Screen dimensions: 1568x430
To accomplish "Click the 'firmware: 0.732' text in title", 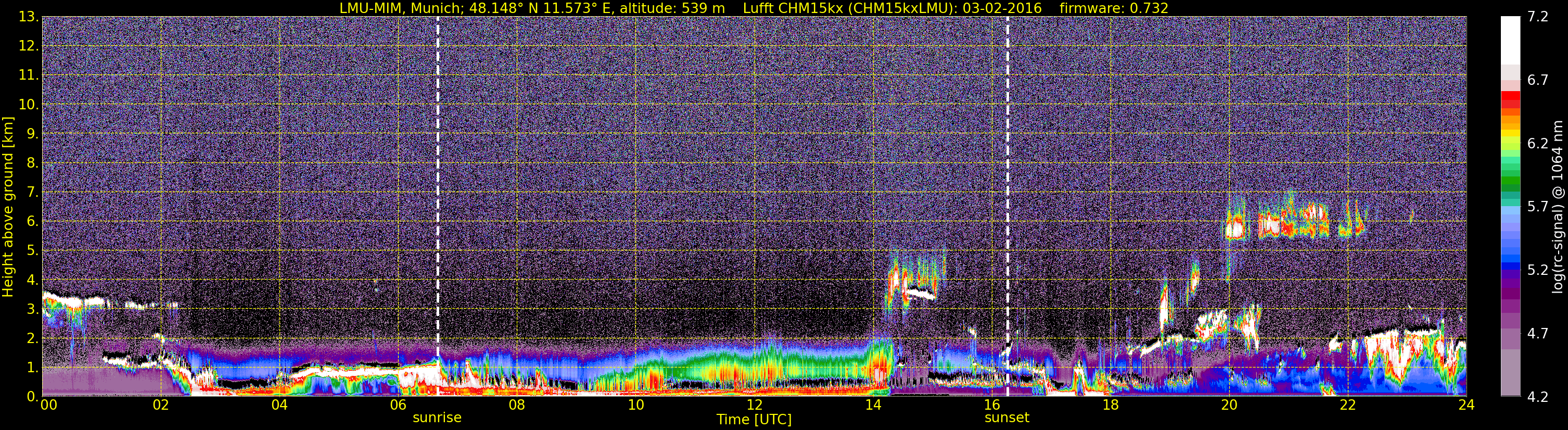I will (x=1113, y=8).
